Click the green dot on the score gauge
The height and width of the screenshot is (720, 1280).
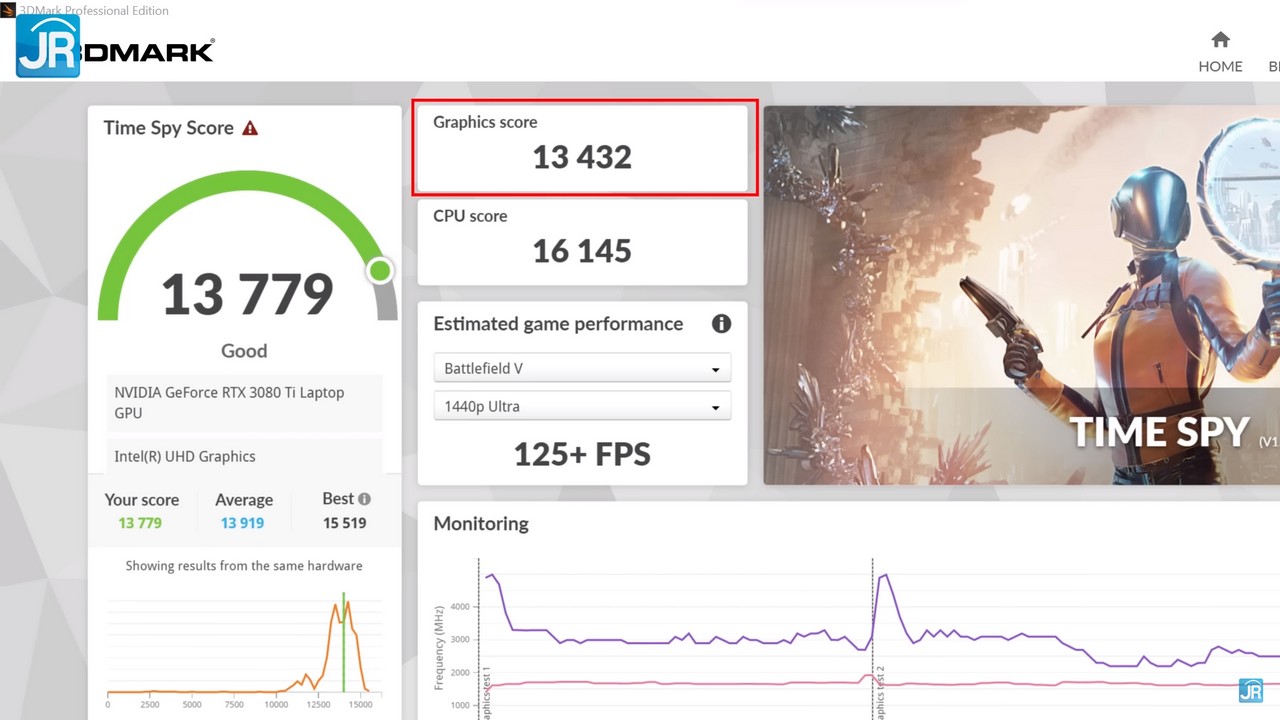[380, 270]
